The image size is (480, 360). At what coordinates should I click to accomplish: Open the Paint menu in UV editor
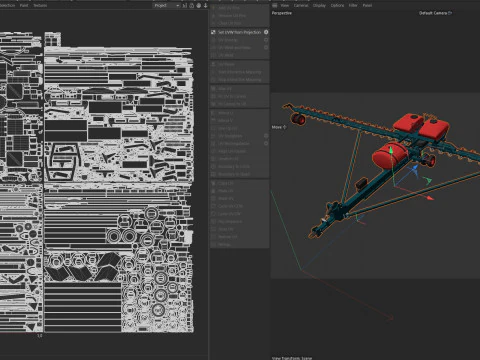(24, 5)
